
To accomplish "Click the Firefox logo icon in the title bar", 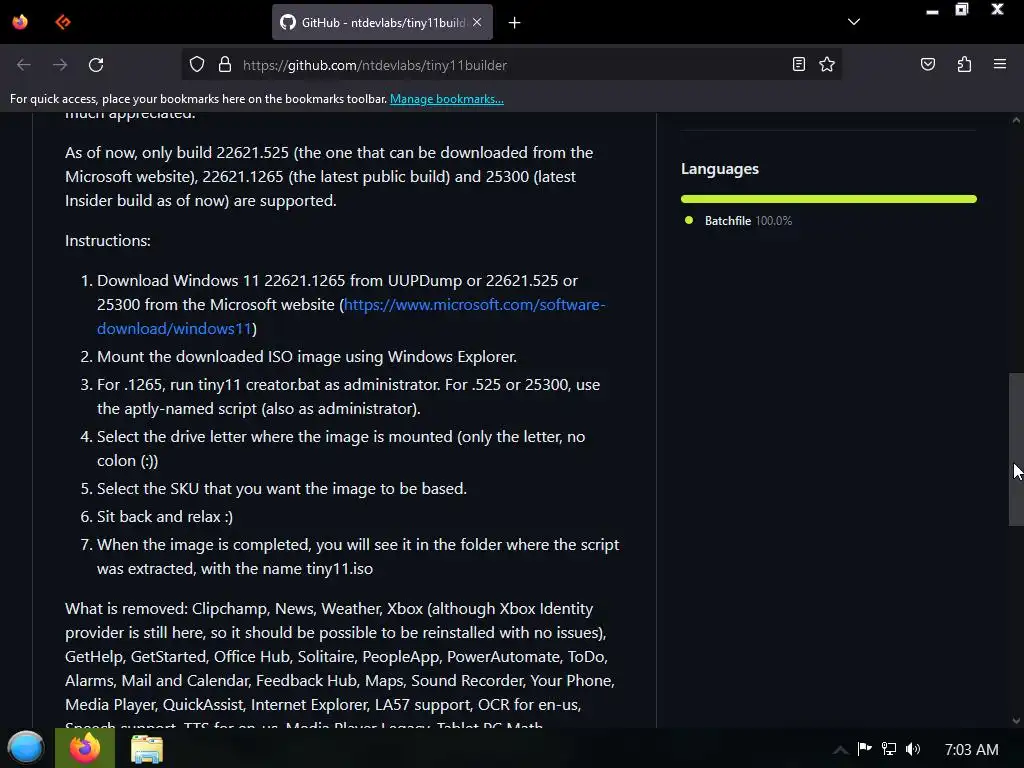I will [x=20, y=22].
